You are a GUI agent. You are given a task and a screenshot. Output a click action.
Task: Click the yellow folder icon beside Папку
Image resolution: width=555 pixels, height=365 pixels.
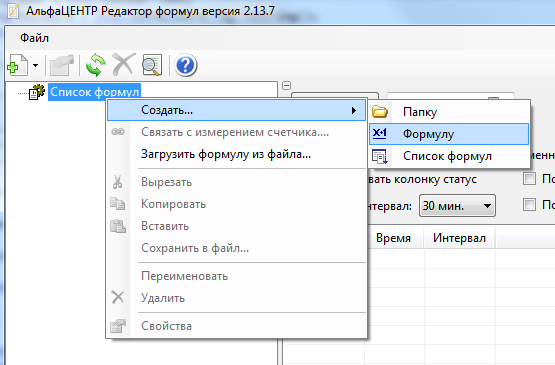click(380, 112)
